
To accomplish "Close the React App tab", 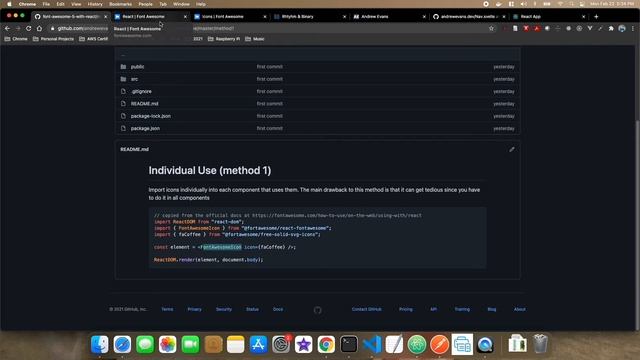I will tap(583, 16).
